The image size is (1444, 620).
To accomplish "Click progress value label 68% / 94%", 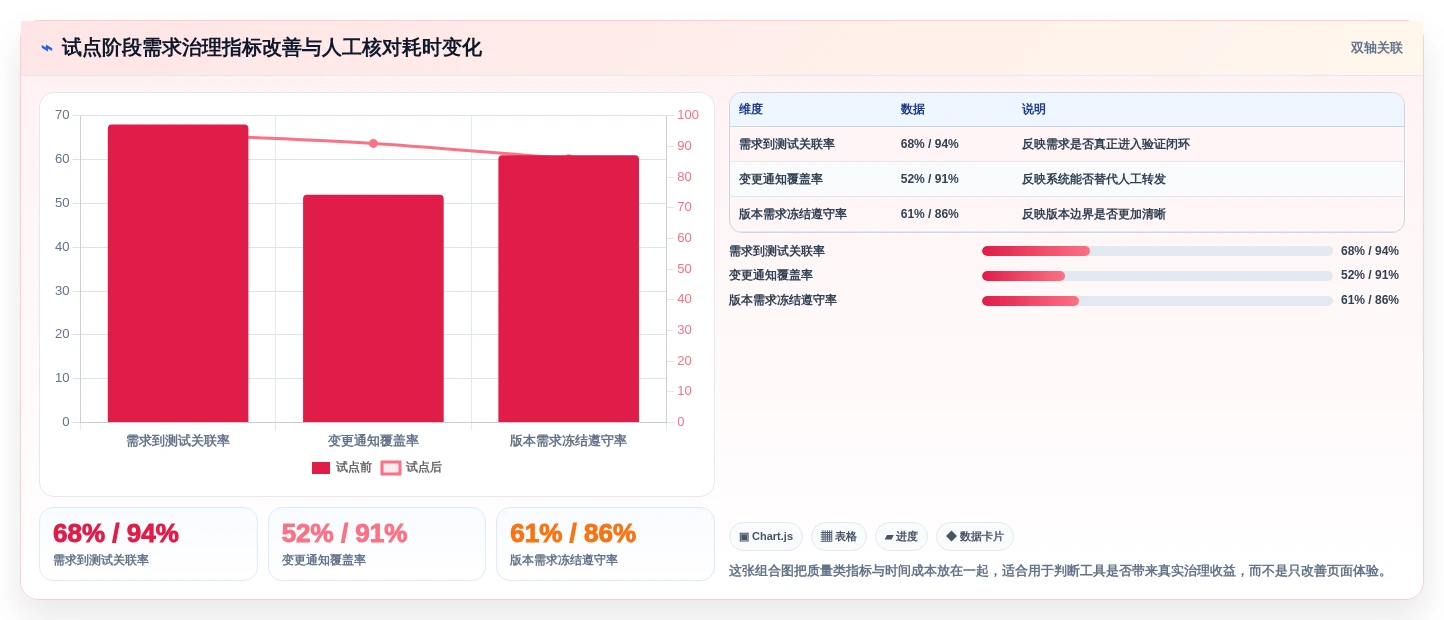I will pyautogui.click(x=1370, y=251).
